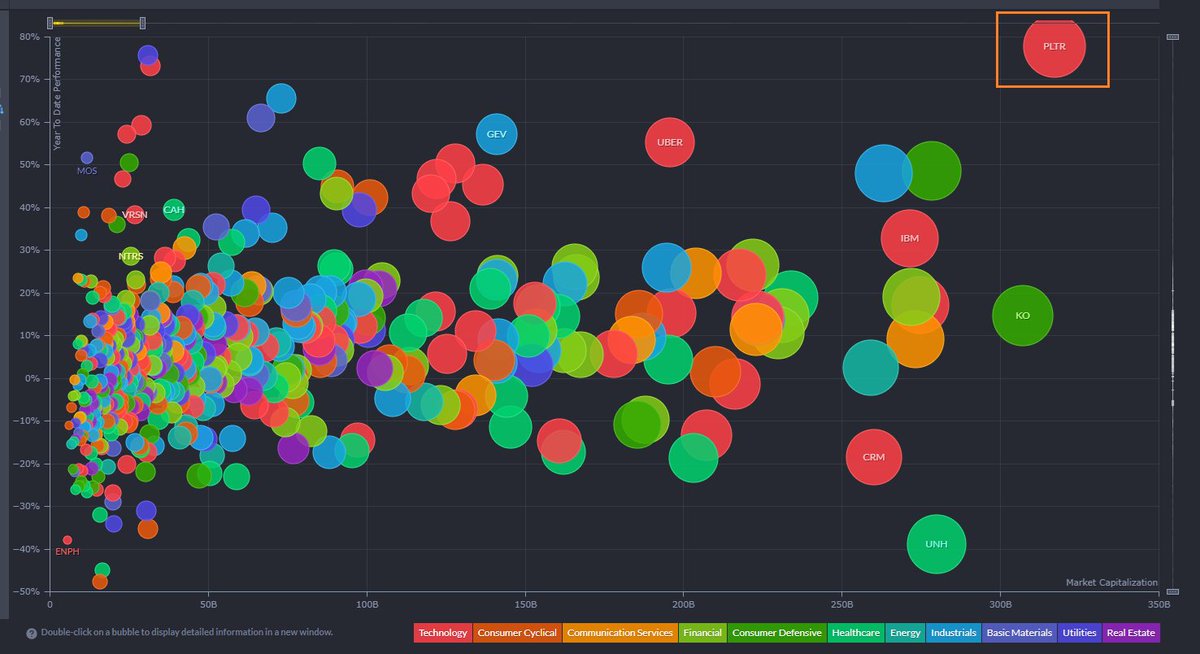This screenshot has height=654, width=1200.
Task: Click the 80% y-axis tick label
Action: [x=29, y=37]
